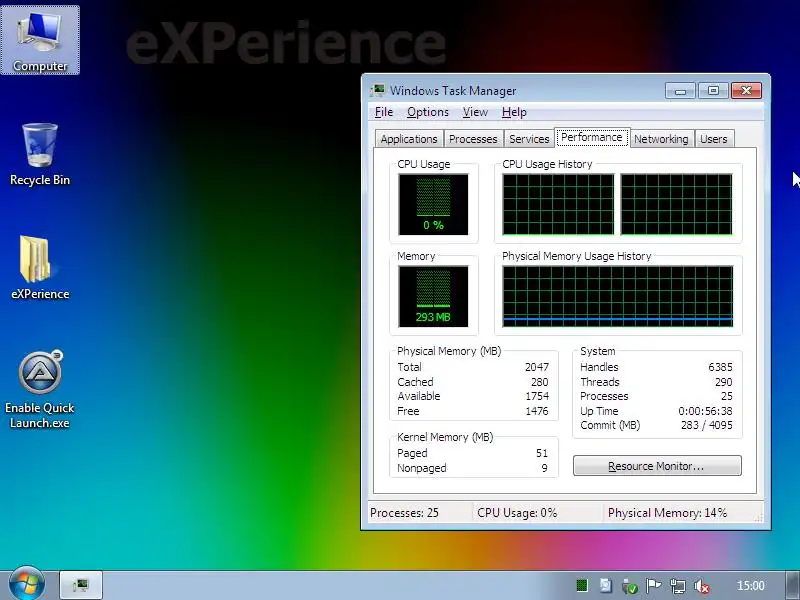This screenshot has width=800, height=600.
Task: Click the Paged kernel memory value 51
Action: coord(542,454)
